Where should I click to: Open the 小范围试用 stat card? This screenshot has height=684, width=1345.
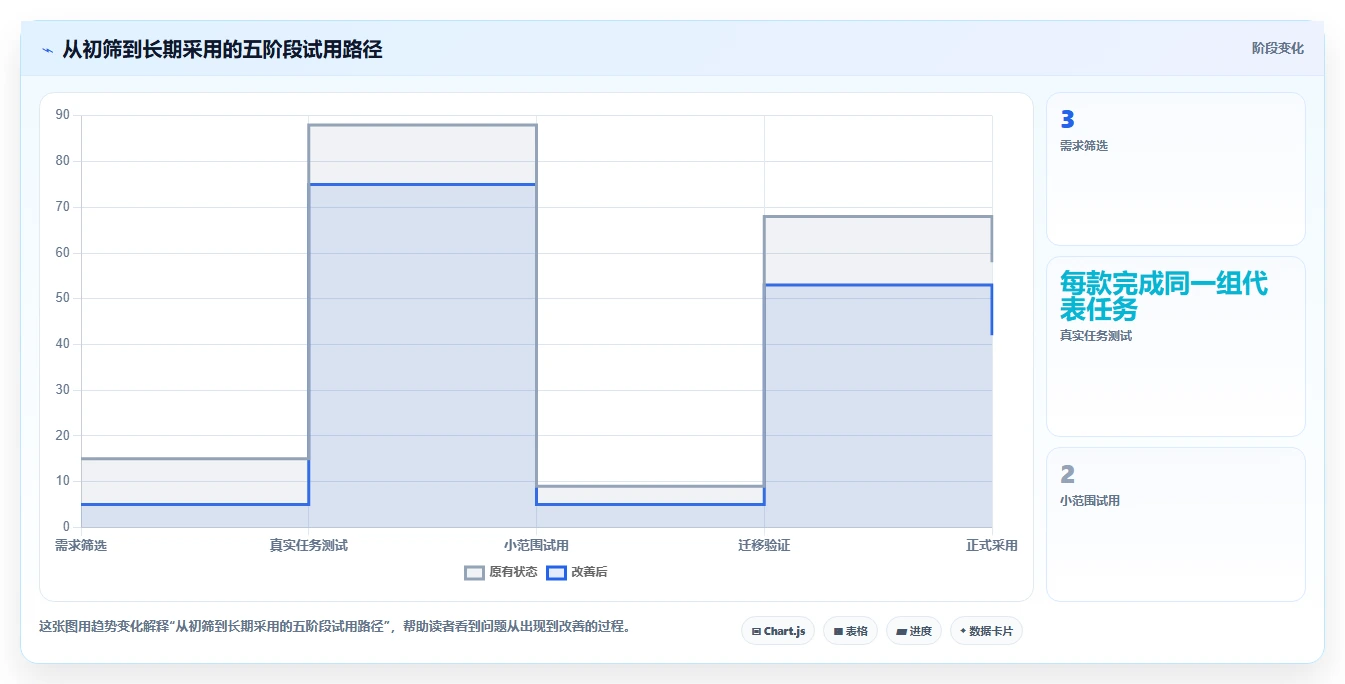[1175, 525]
